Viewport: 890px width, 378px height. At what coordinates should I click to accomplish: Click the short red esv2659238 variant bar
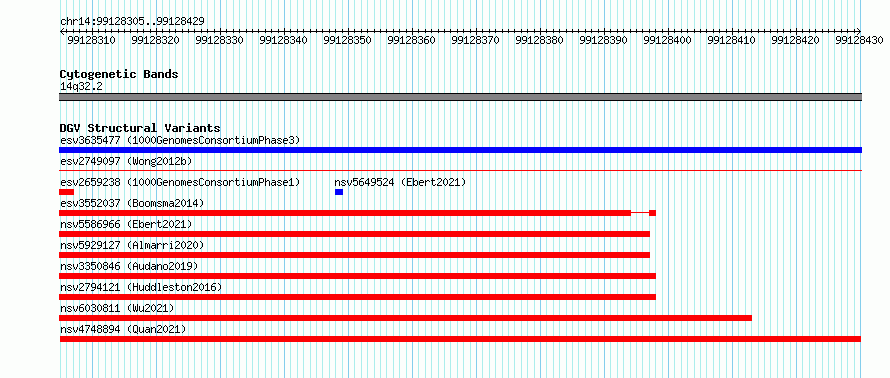click(x=66, y=192)
